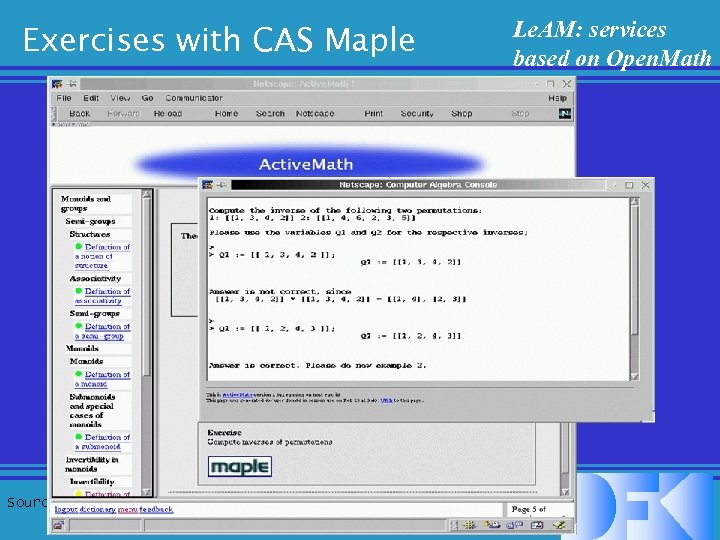Click sidebar scrollbar up arrow

click(x=146, y=194)
